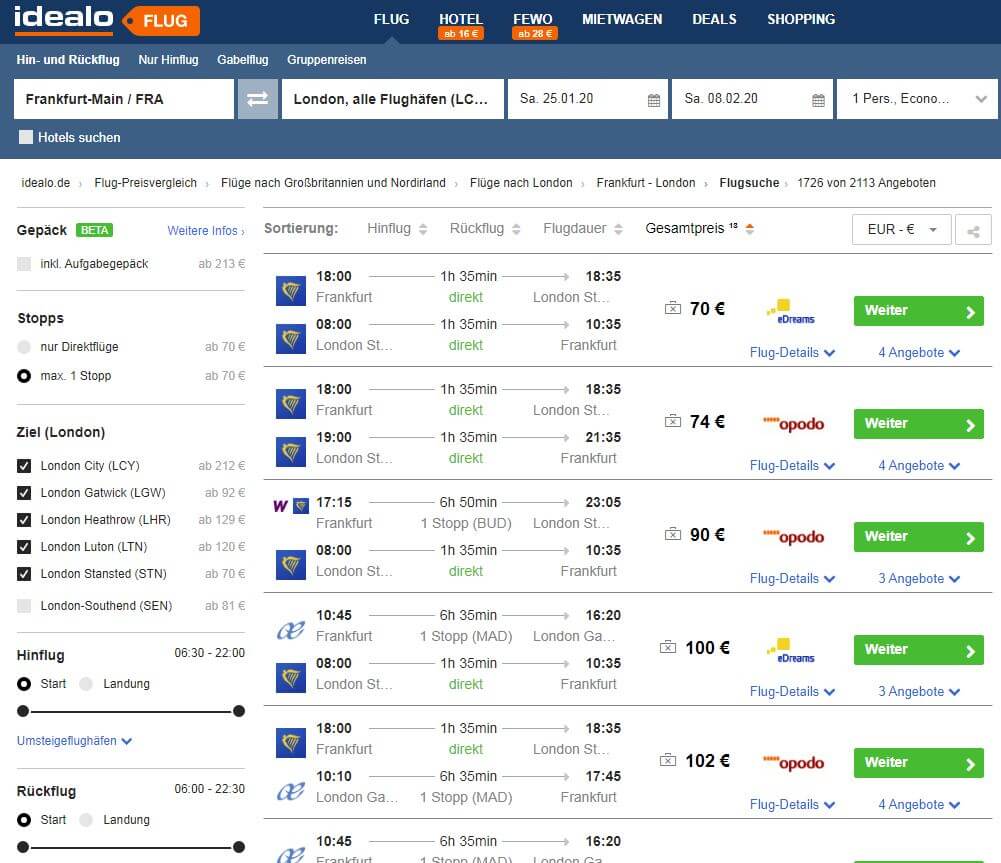Sort by Rückflug using sort arrows

click(x=516, y=229)
